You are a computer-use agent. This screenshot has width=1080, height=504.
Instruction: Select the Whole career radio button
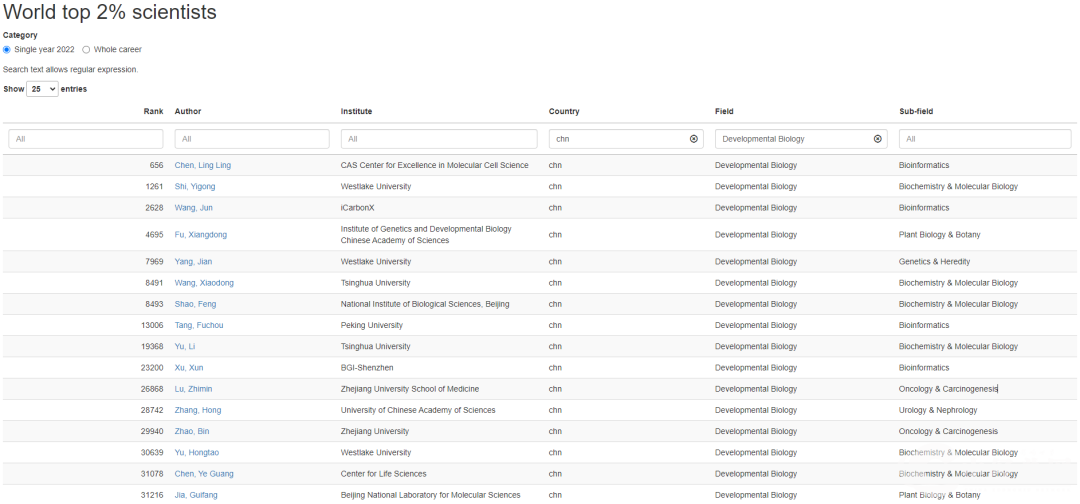coord(86,49)
